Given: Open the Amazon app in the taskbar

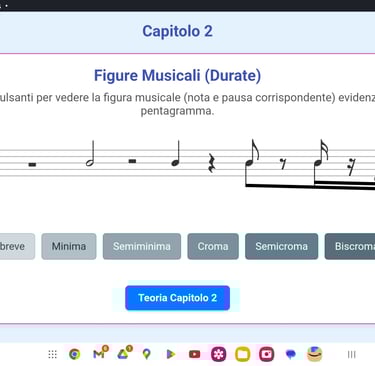Looking at the screenshot, I should click(x=315, y=354).
